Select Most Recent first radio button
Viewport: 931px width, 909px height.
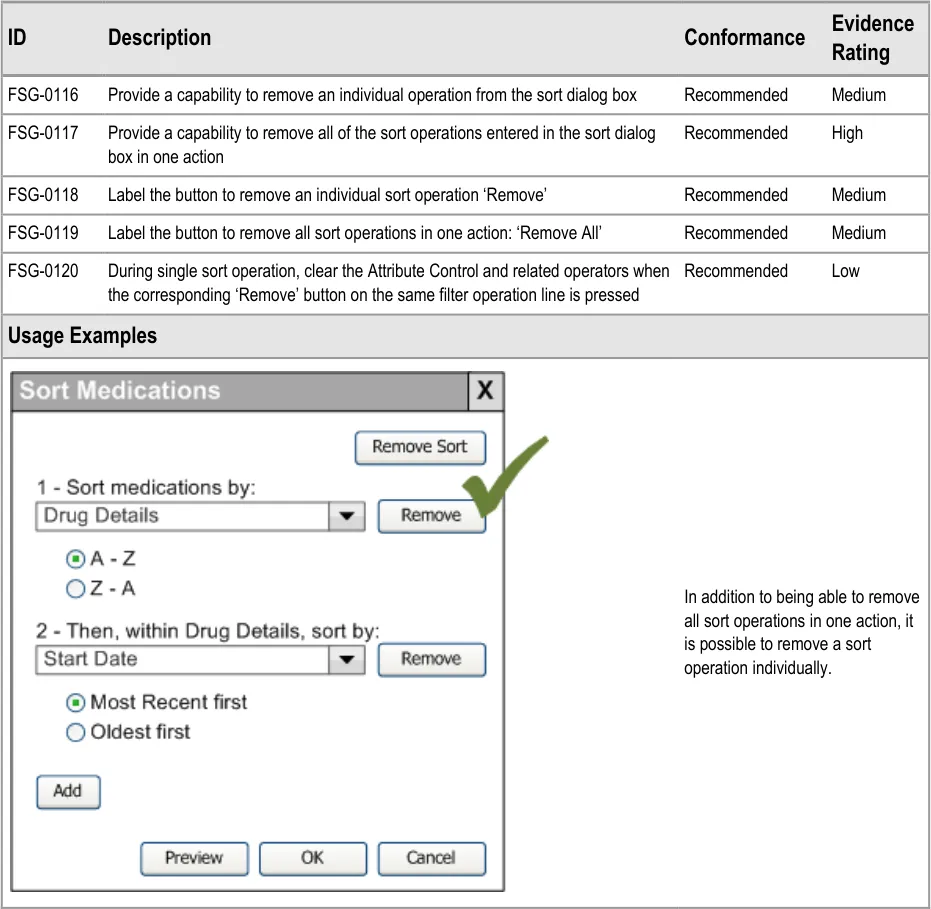(75, 703)
